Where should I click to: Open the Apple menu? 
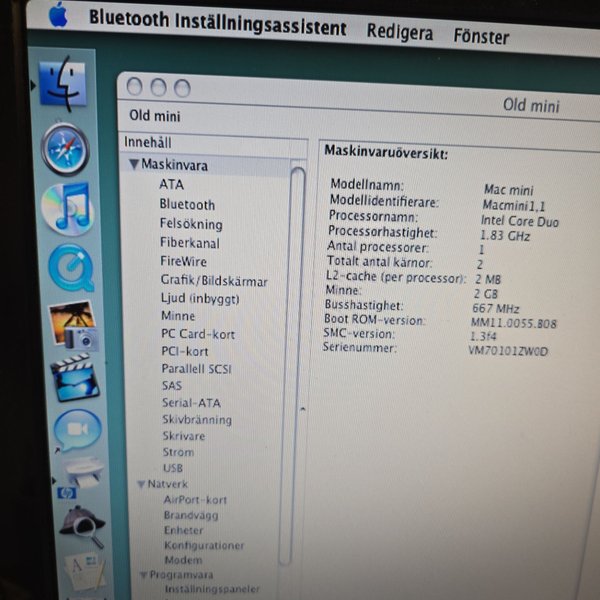coord(57,16)
